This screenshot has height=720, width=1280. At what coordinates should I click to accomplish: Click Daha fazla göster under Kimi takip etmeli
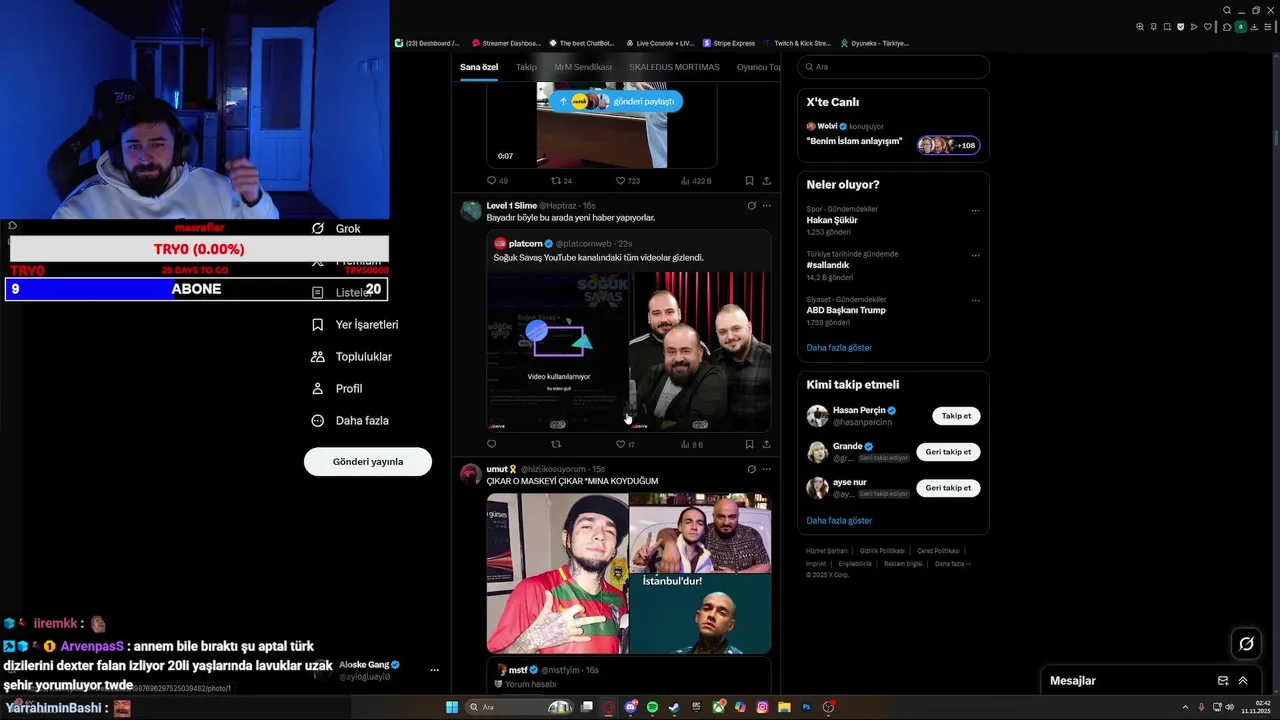[839, 521]
